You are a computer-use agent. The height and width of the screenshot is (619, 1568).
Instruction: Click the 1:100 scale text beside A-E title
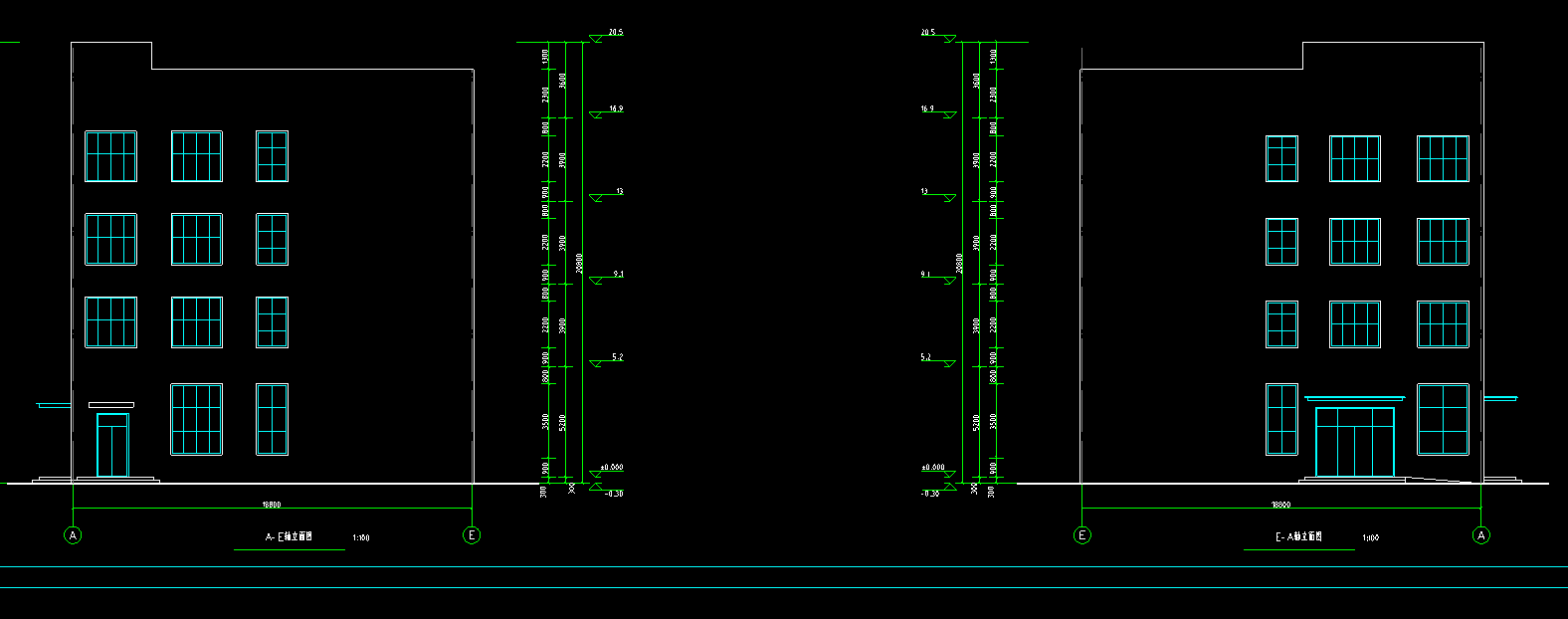[x=361, y=538]
